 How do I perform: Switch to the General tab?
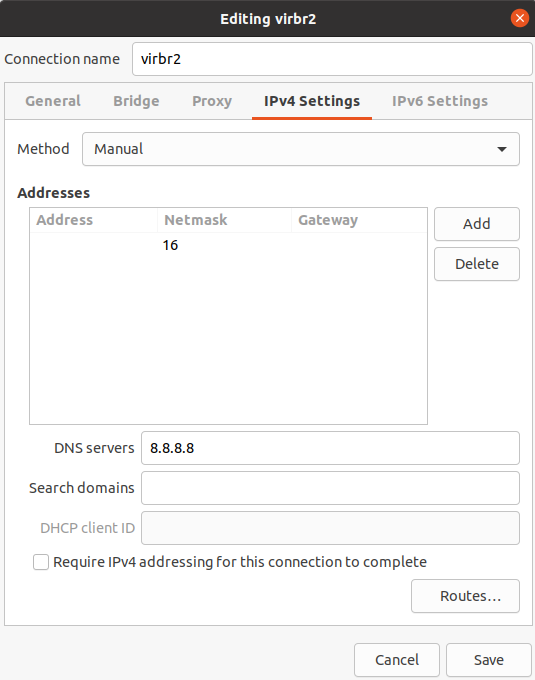(53, 101)
